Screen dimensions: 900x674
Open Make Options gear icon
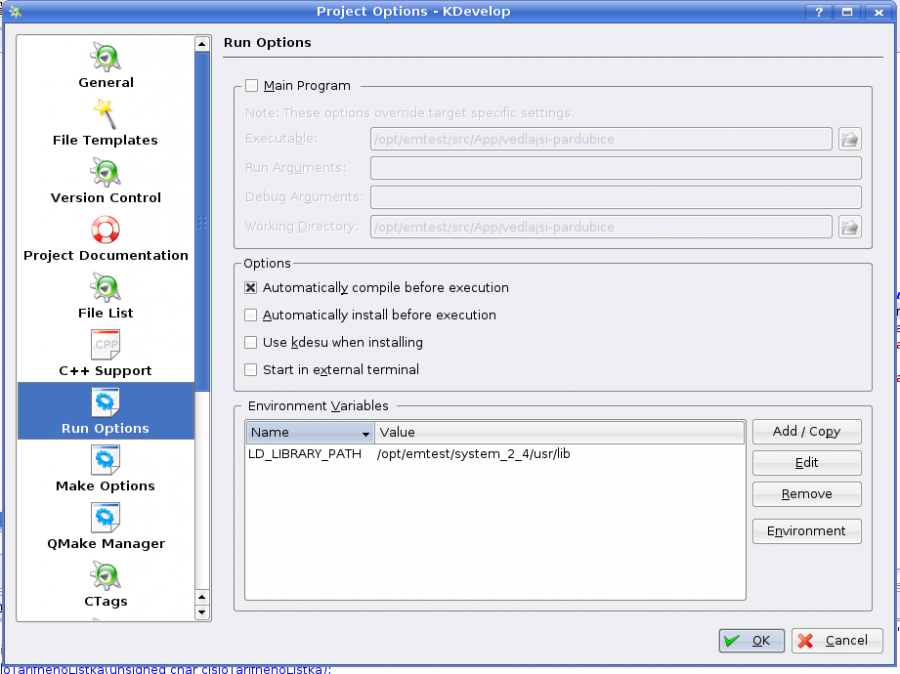[106, 460]
